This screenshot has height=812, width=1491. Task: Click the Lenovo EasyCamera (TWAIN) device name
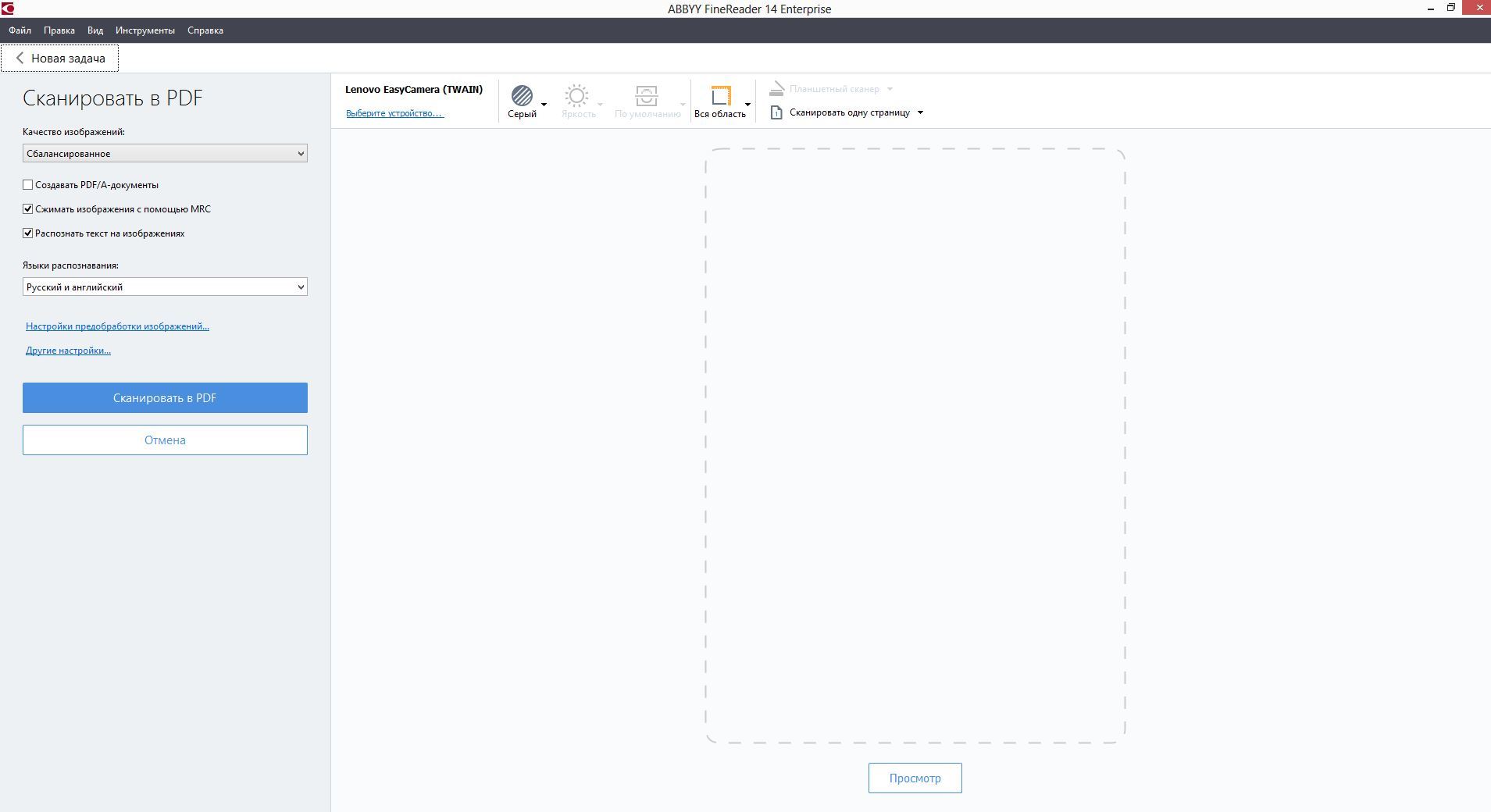(x=414, y=89)
